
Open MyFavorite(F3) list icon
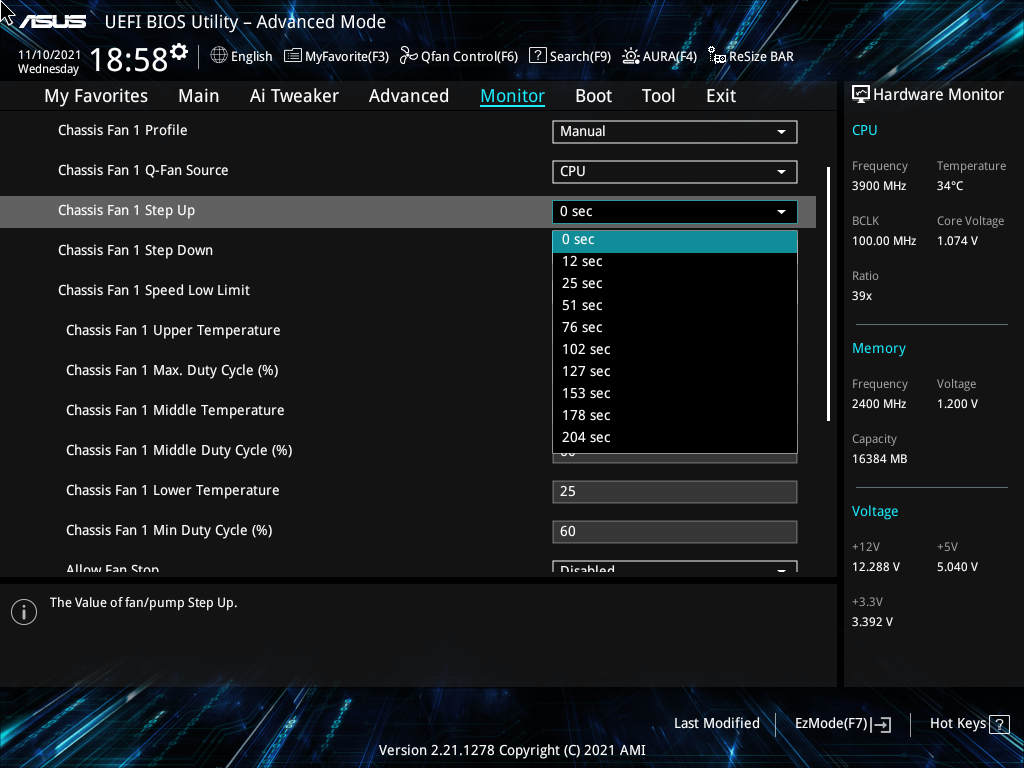click(x=293, y=56)
